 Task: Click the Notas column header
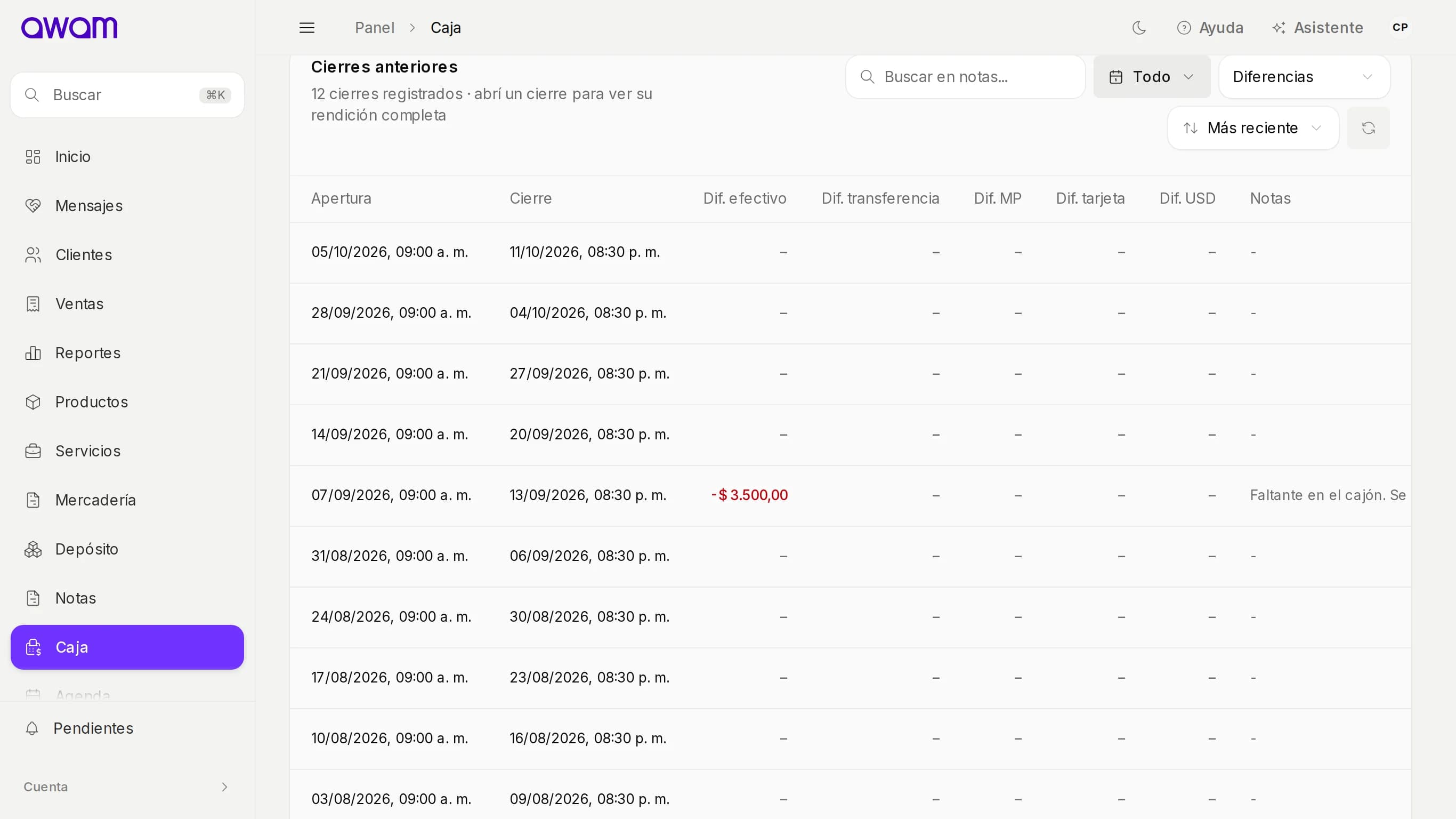[1270, 198]
